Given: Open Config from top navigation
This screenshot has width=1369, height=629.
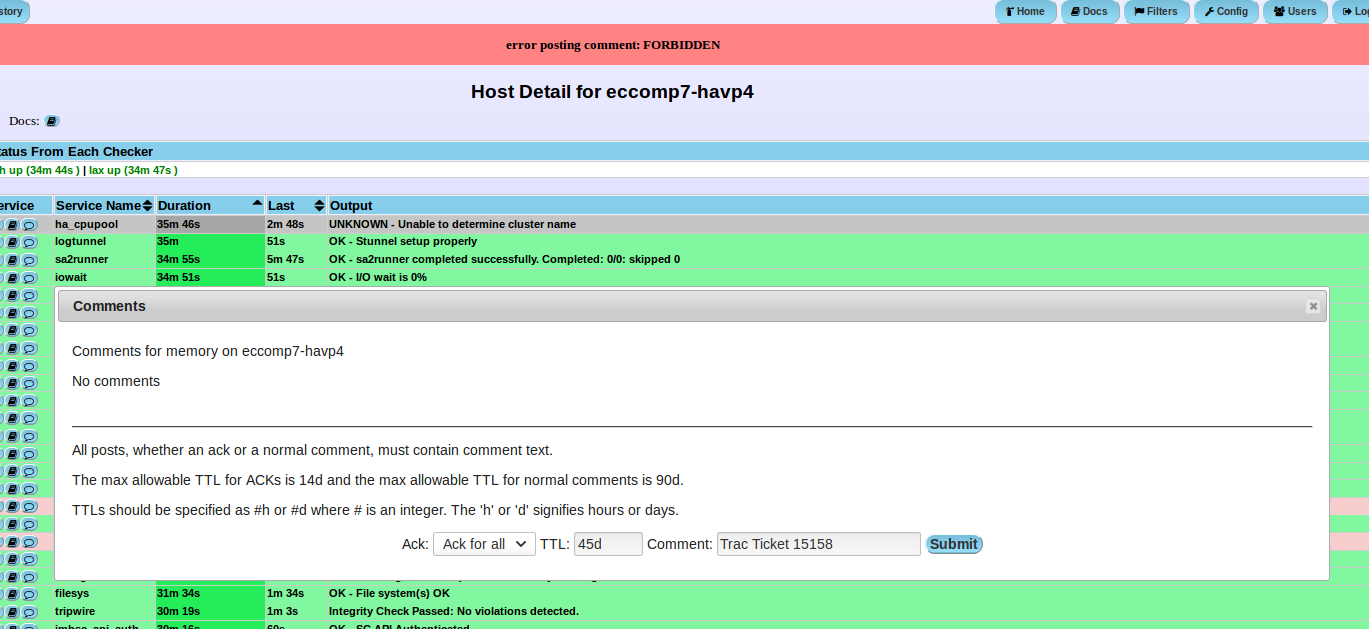Looking at the screenshot, I should coord(1226,12).
